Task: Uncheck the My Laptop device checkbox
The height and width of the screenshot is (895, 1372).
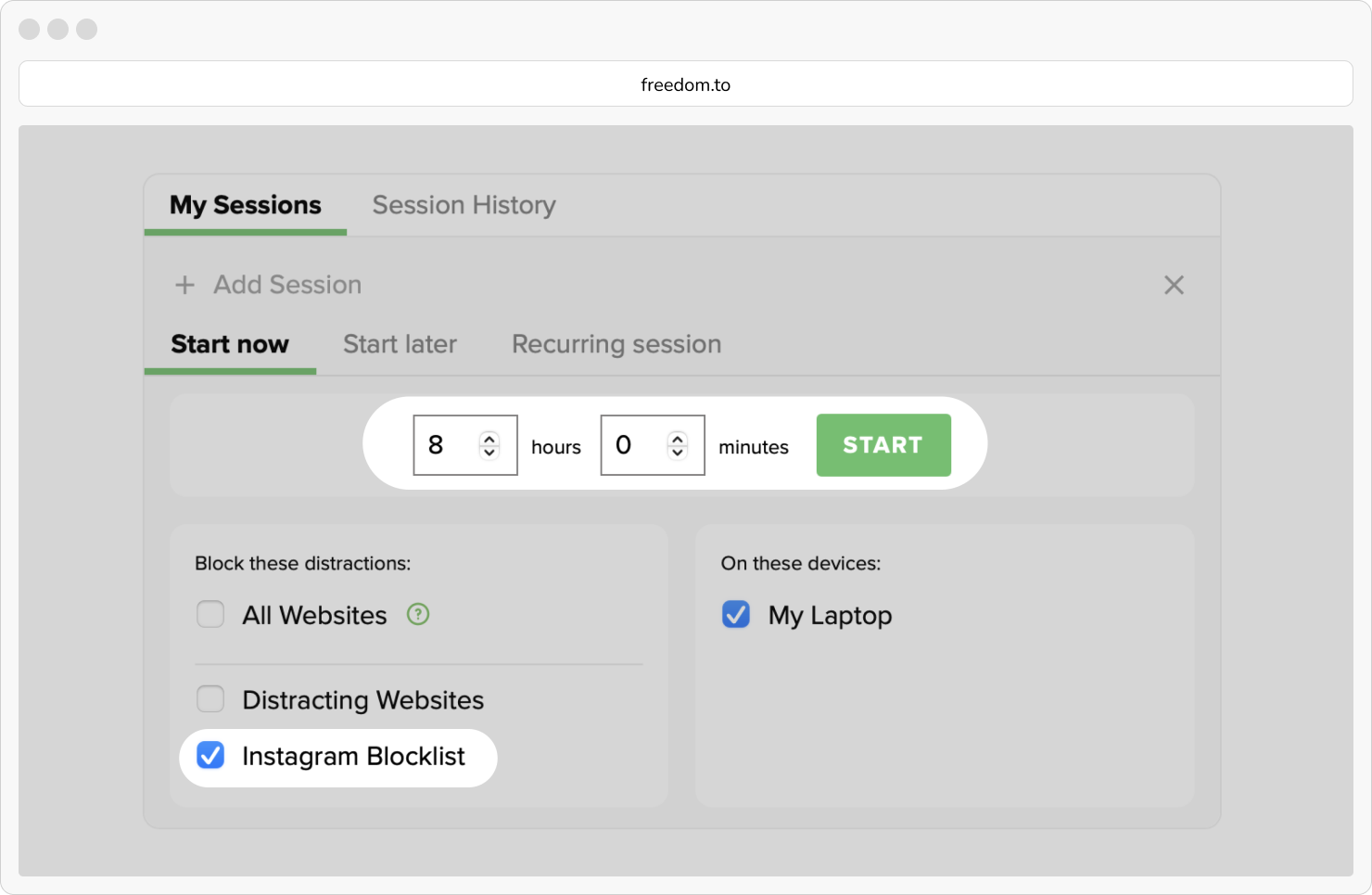Action: 736,614
